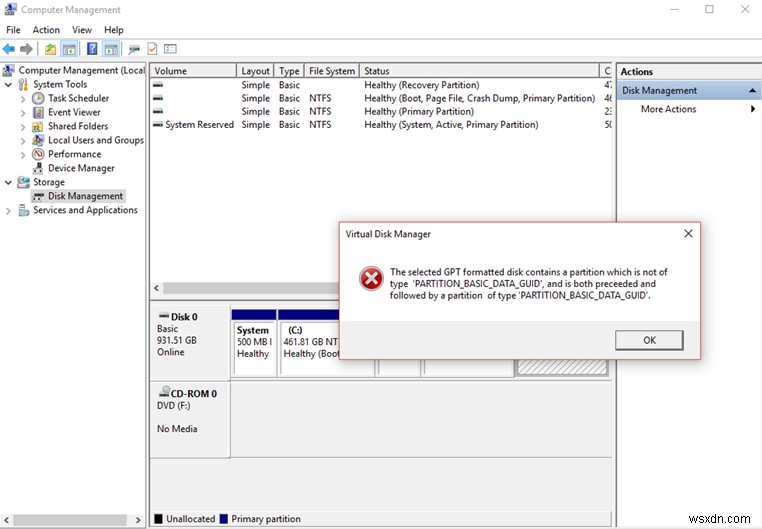
Task: Click the blue Primary partition legend swatch
Action: (x=224, y=519)
